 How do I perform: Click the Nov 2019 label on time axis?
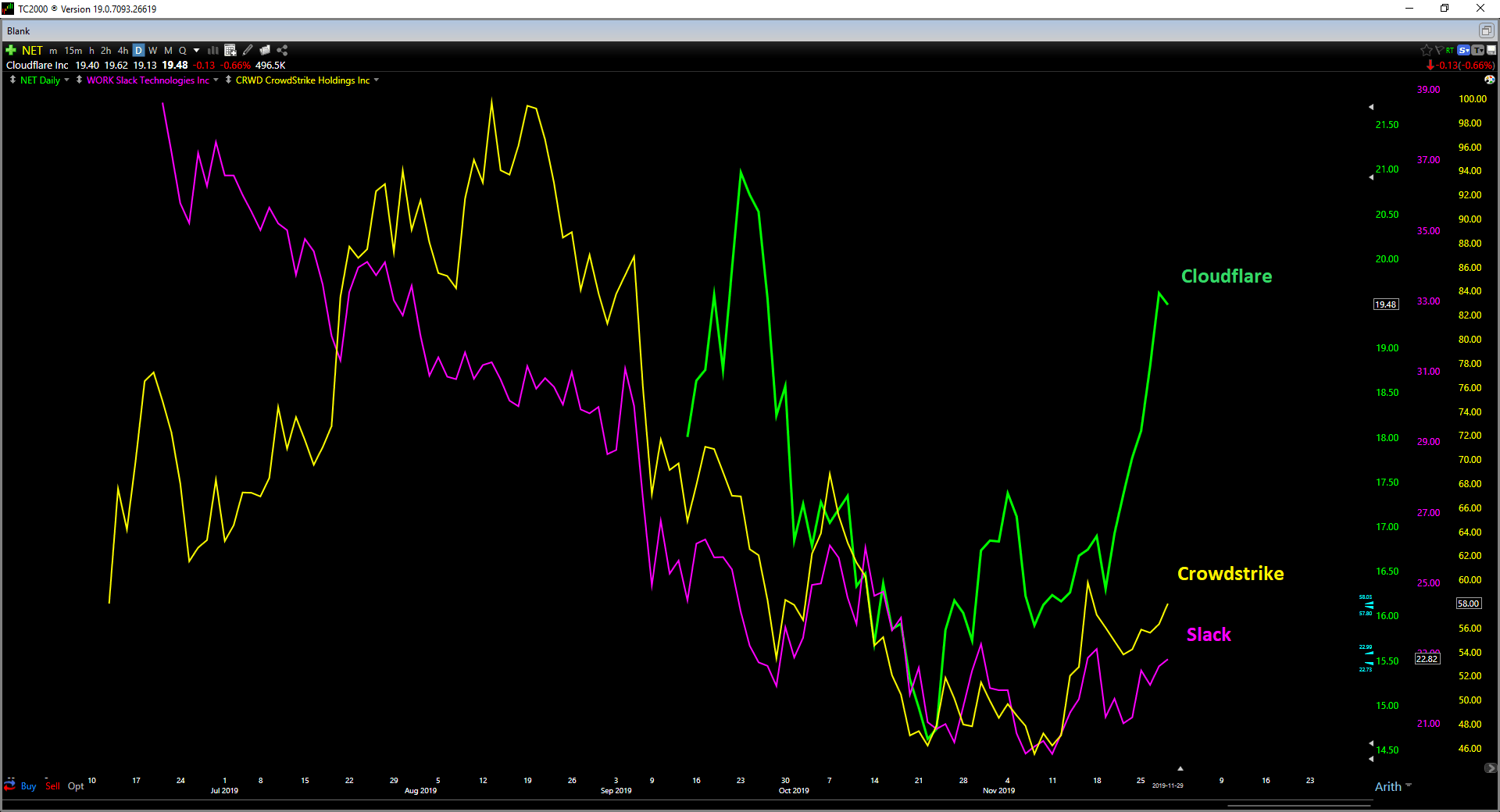pyautogui.click(x=998, y=791)
